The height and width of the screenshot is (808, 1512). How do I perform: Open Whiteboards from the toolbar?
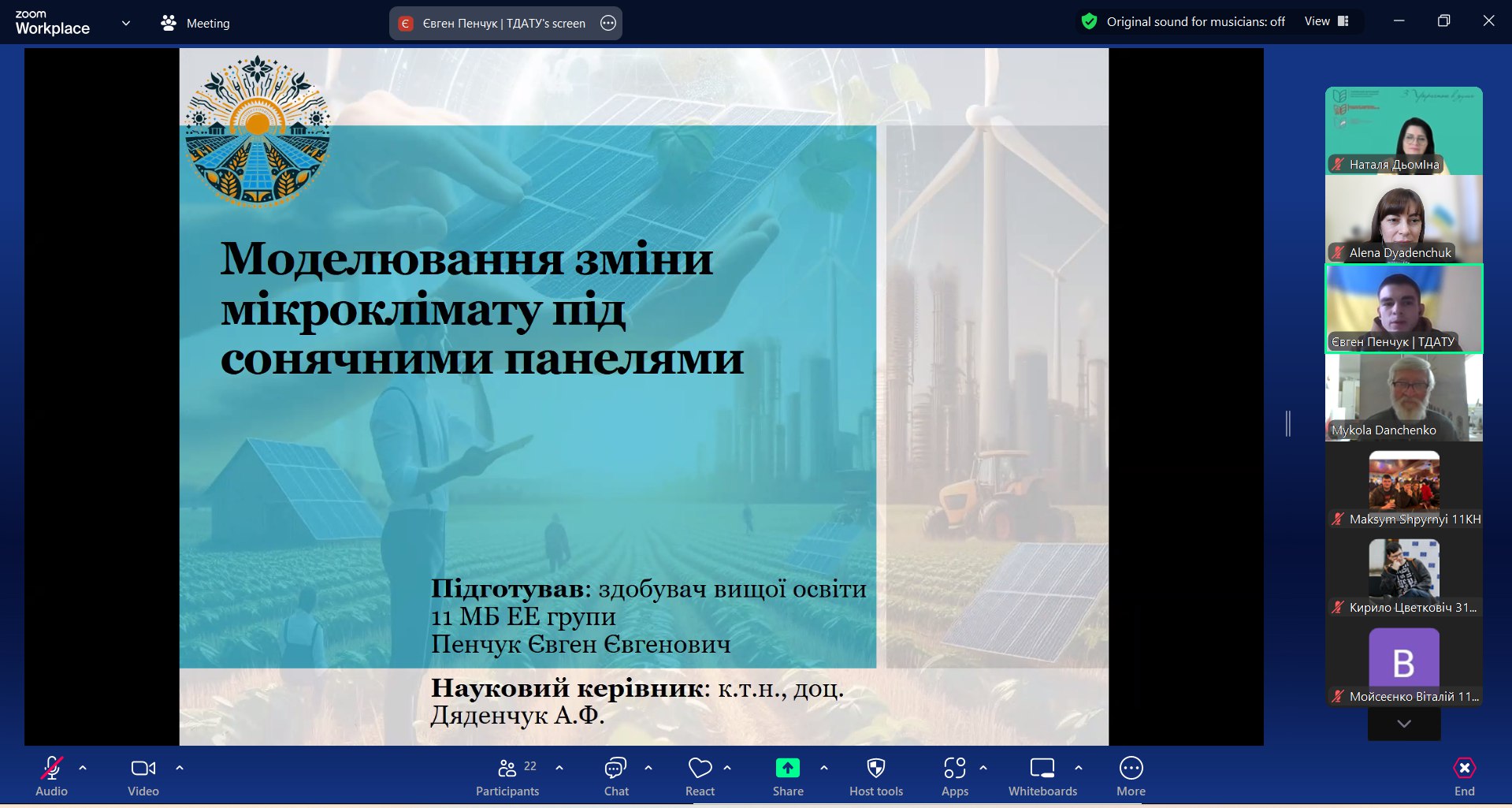pyautogui.click(x=1042, y=776)
